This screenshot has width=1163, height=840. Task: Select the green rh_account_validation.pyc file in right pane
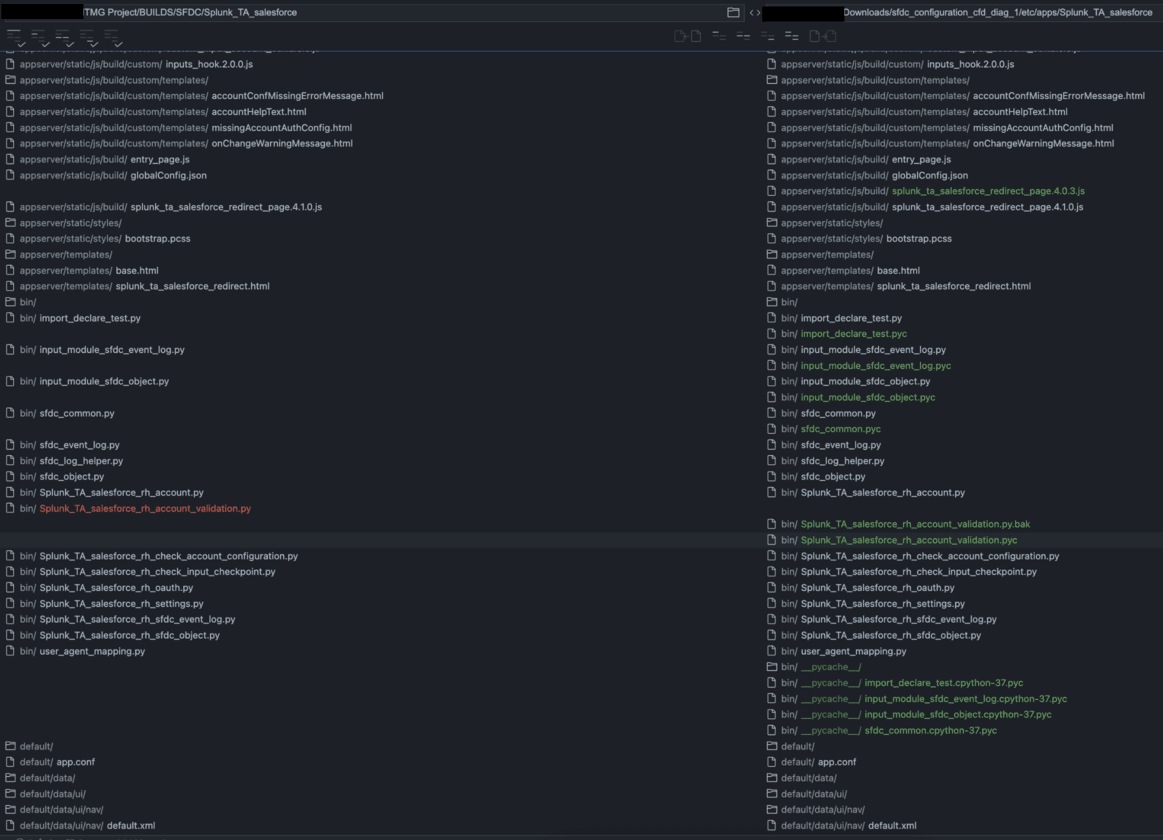909,540
